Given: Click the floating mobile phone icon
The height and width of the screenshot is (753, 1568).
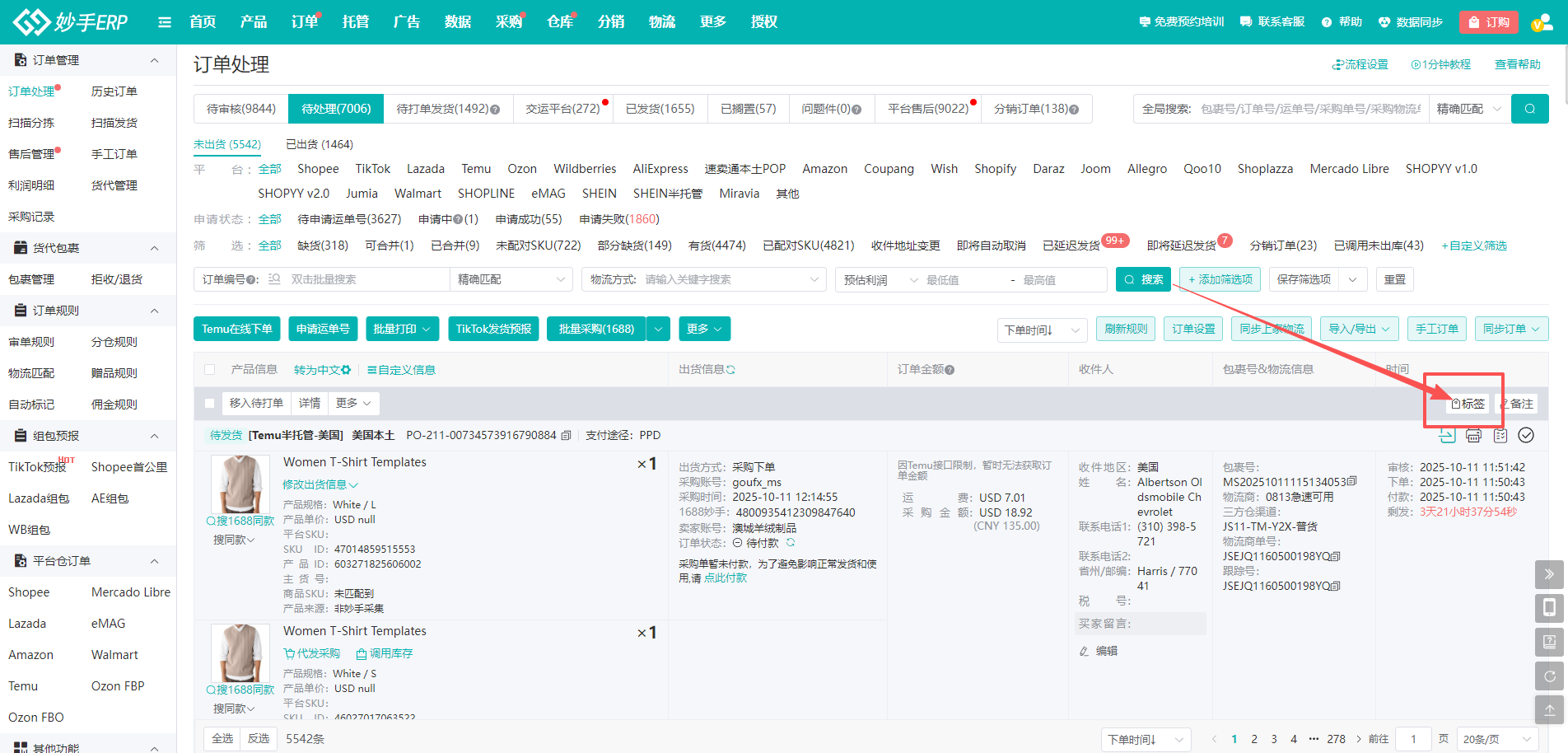Looking at the screenshot, I should point(1549,608).
